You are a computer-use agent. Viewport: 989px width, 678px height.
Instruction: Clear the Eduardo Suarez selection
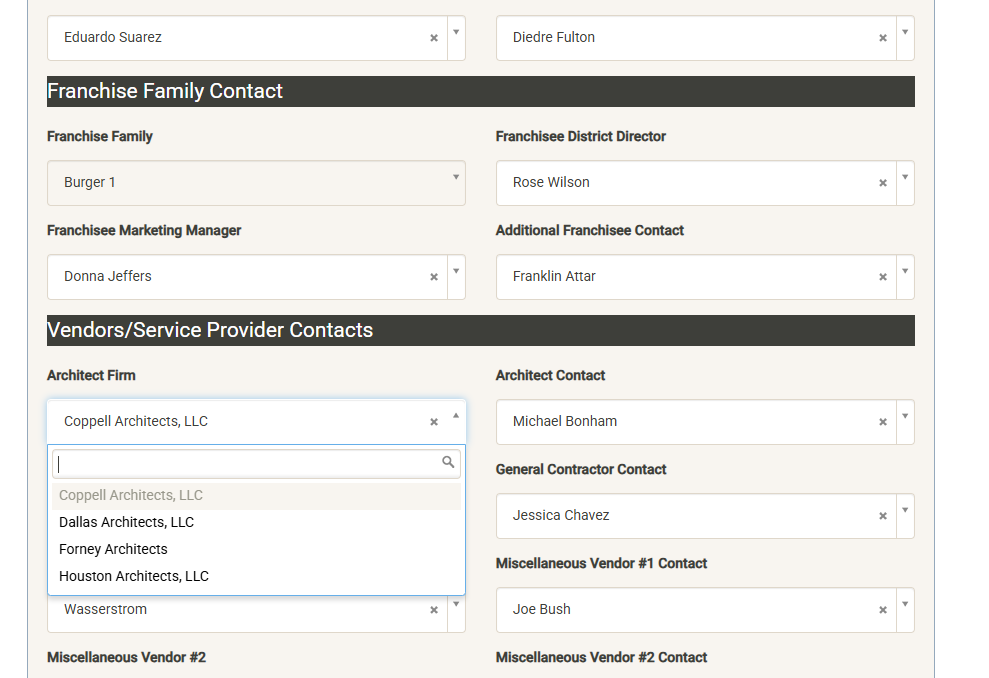434,38
